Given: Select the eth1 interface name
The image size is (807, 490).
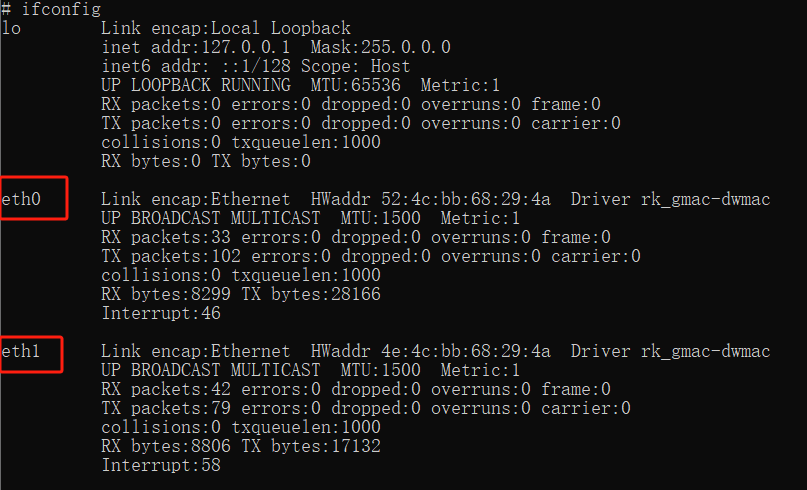Looking at the screenshot, I should (x=21, y=351).
